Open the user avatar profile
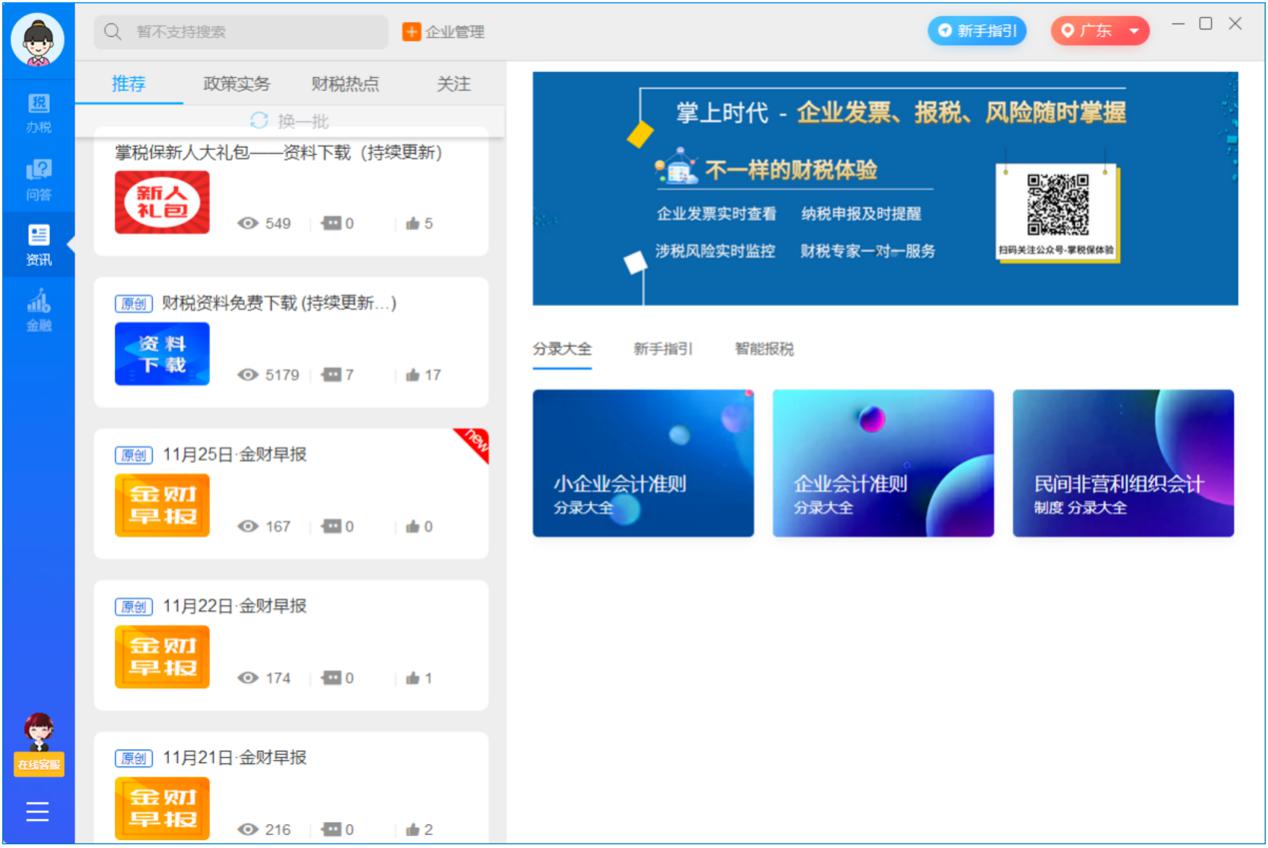Viewport: 1268px width, 848px height. click(38, 40)
